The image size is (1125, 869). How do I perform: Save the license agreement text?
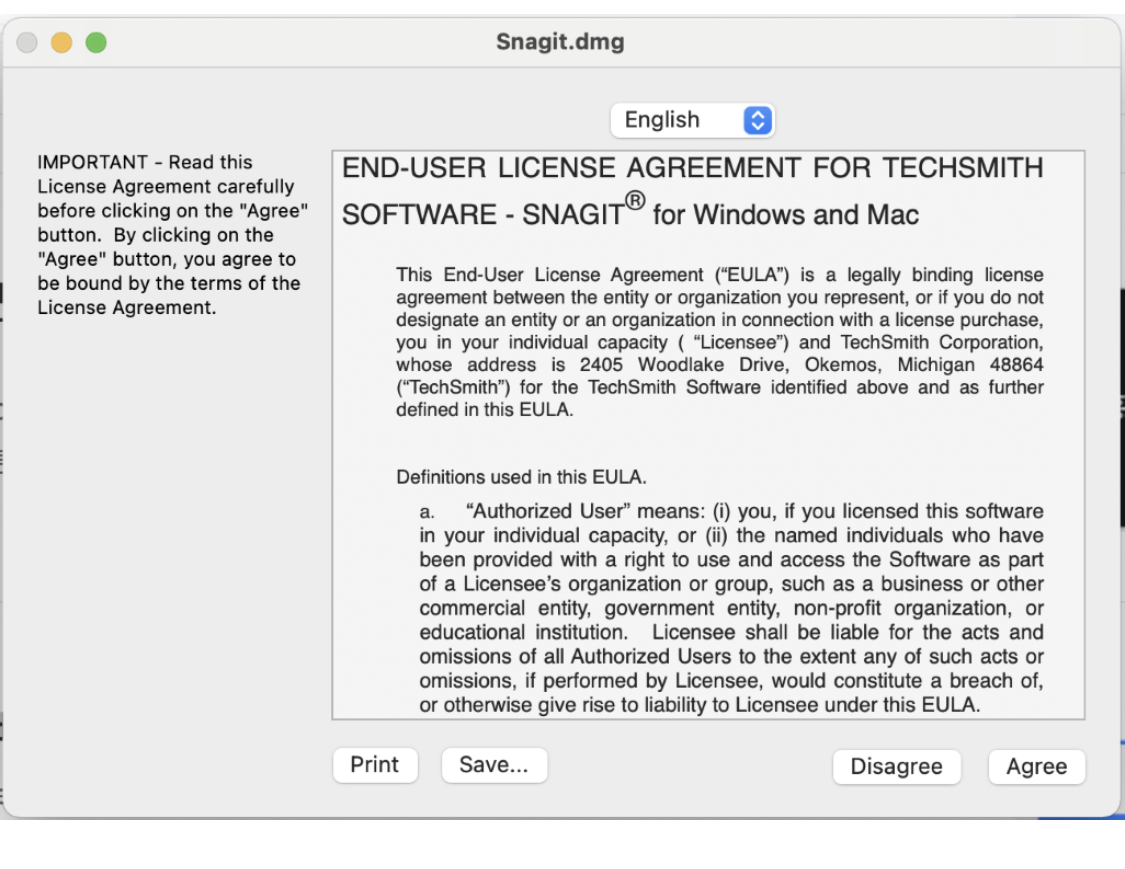pyautogui.click(x=494, y=765)
